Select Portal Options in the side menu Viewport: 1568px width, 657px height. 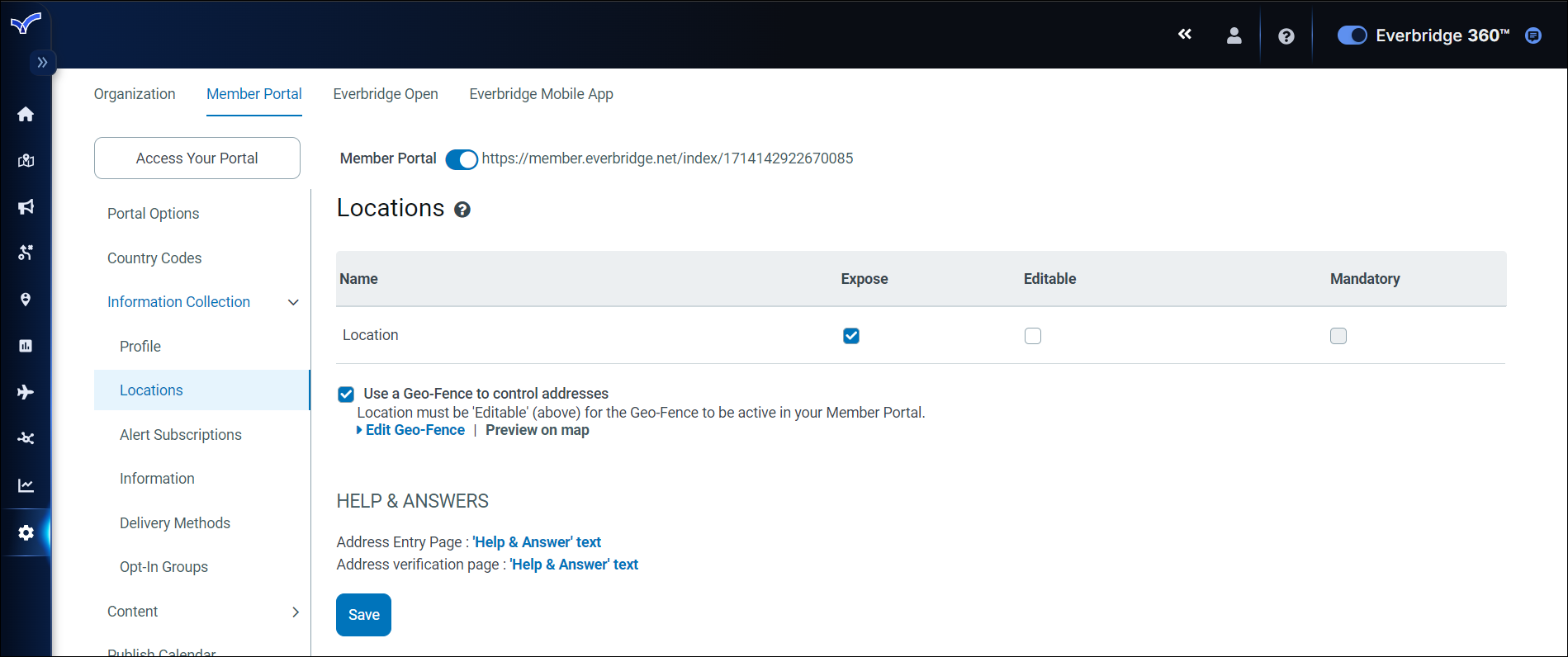154,214
